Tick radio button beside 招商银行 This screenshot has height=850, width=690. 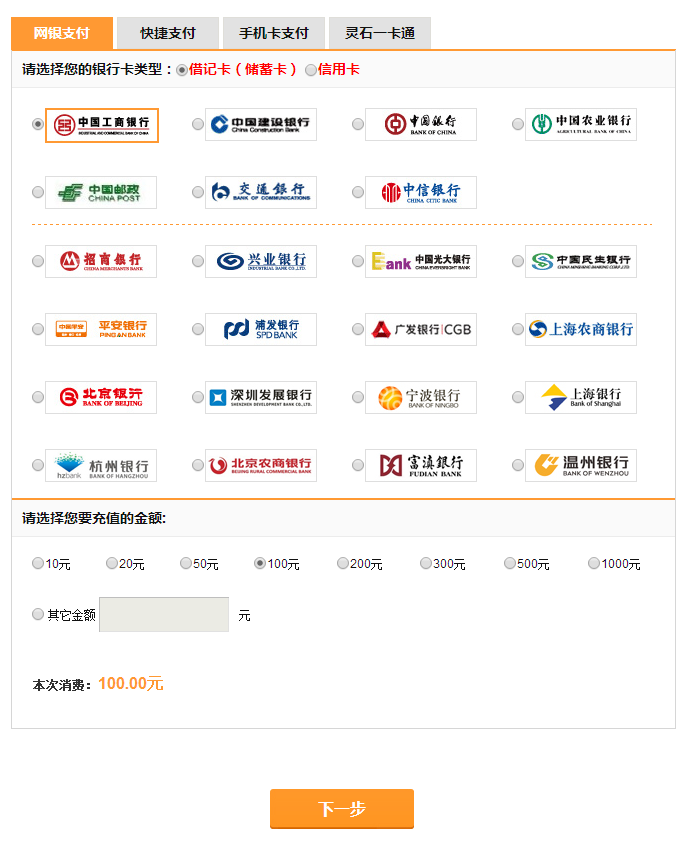coord(37,261)
